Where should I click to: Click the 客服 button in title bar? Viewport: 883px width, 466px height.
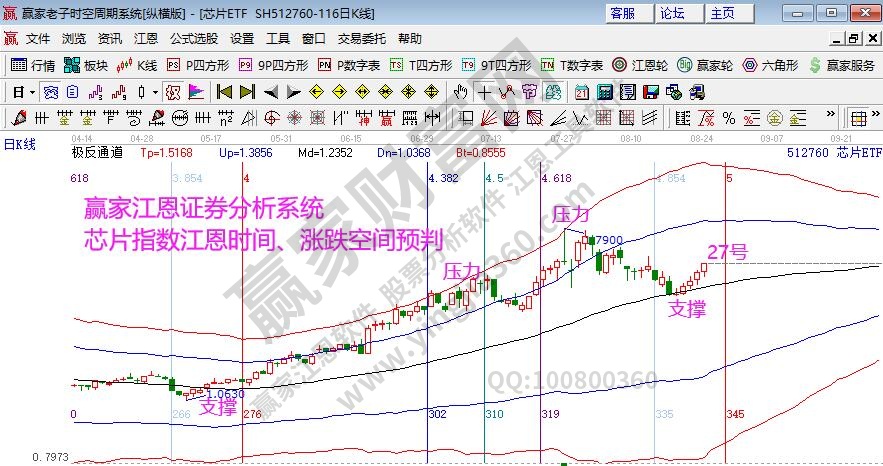[623, 13]
